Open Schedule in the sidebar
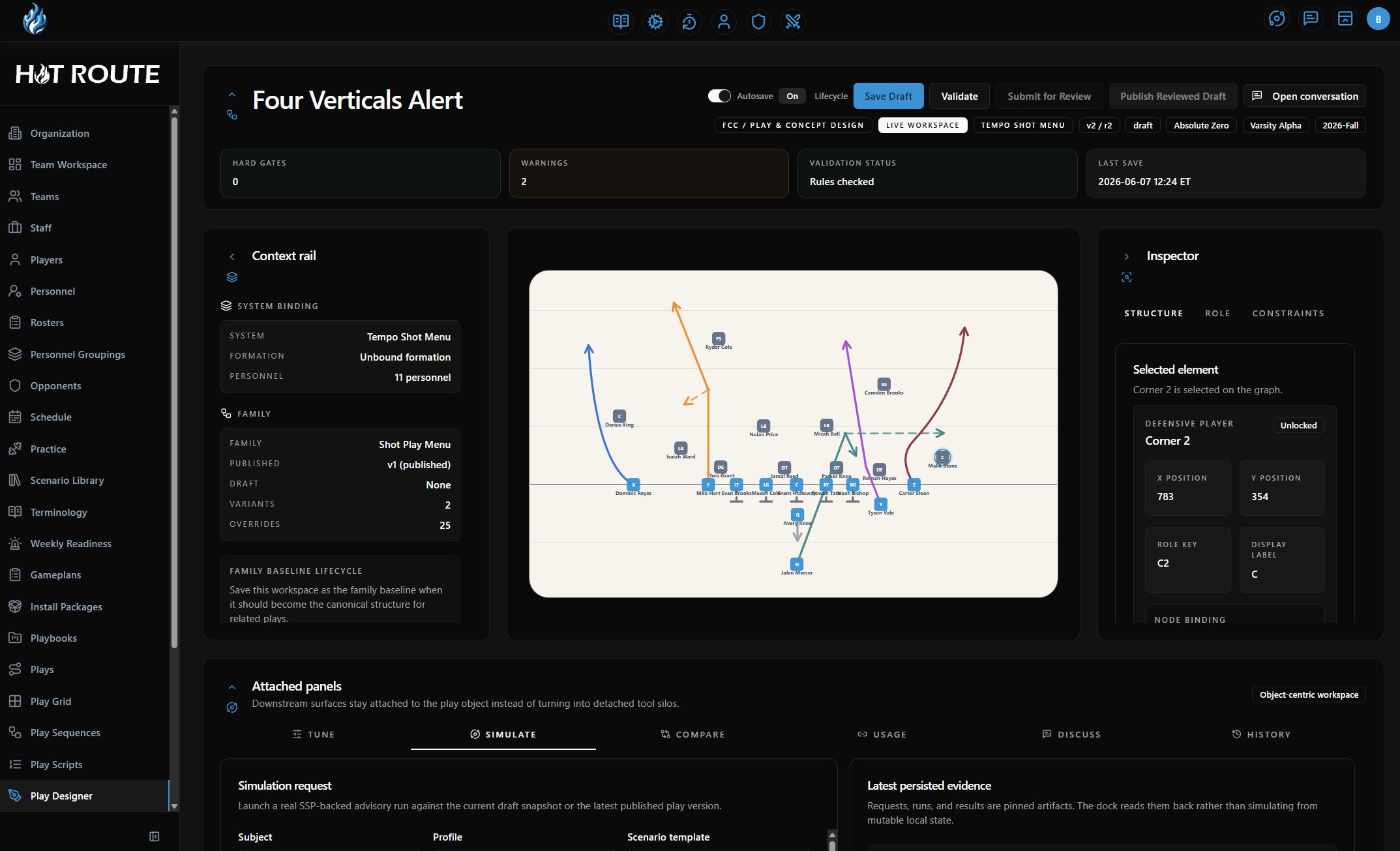The width and height of the screenshot is (1400, 851). tap(85, 417)
